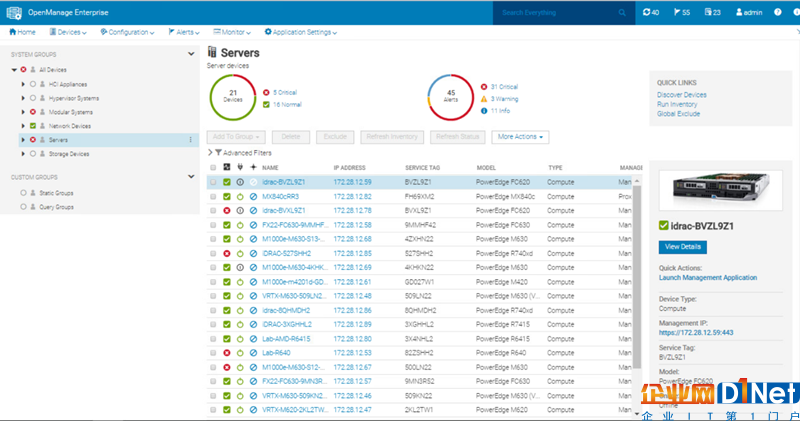Open the management IP https://172.28.12.59:443 link
Image resolution: width=800 pixels, height=421 pixels.
pos(696,333)
